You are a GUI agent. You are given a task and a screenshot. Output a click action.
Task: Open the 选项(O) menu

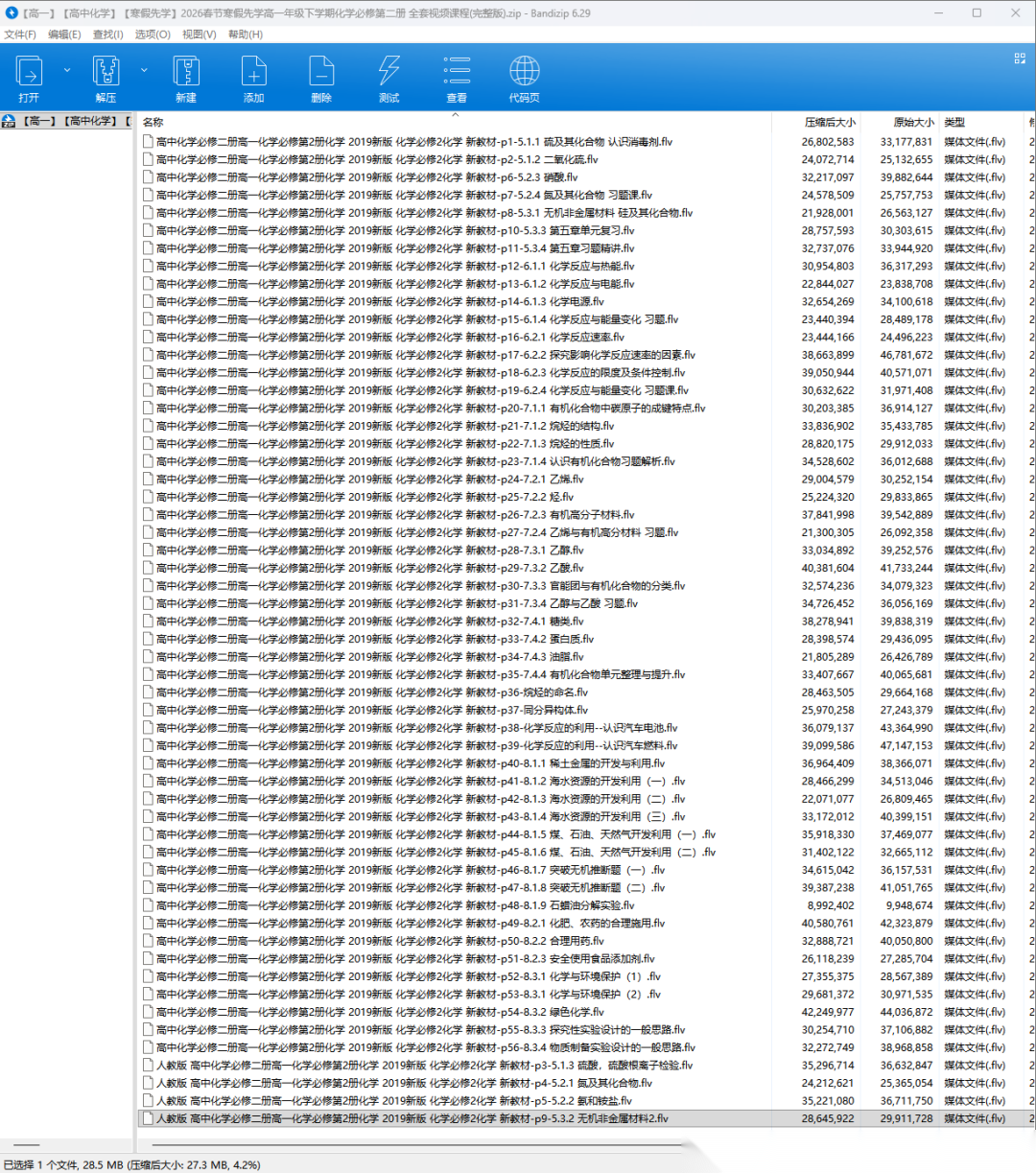click(153, 35)
